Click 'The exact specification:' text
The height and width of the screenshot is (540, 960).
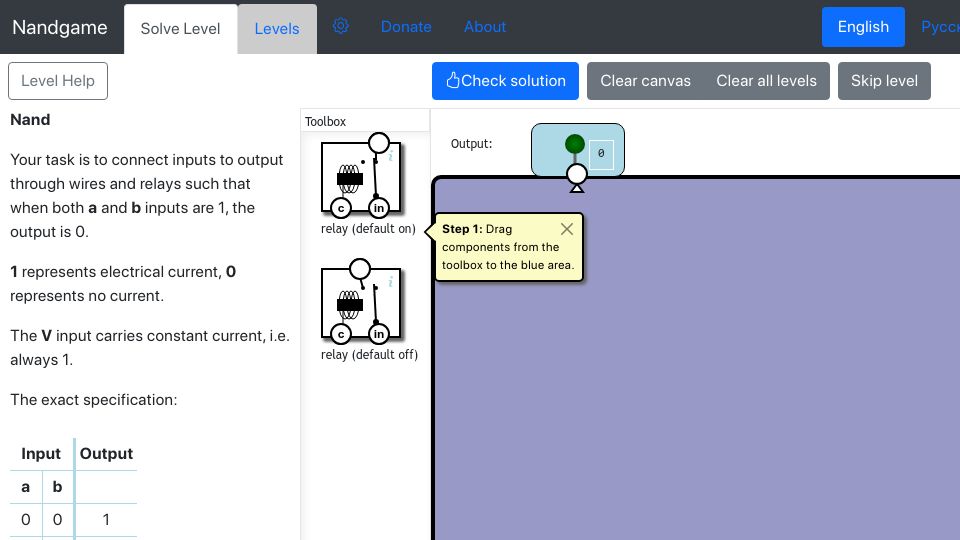pyautogui.click(x=94, y=400)
